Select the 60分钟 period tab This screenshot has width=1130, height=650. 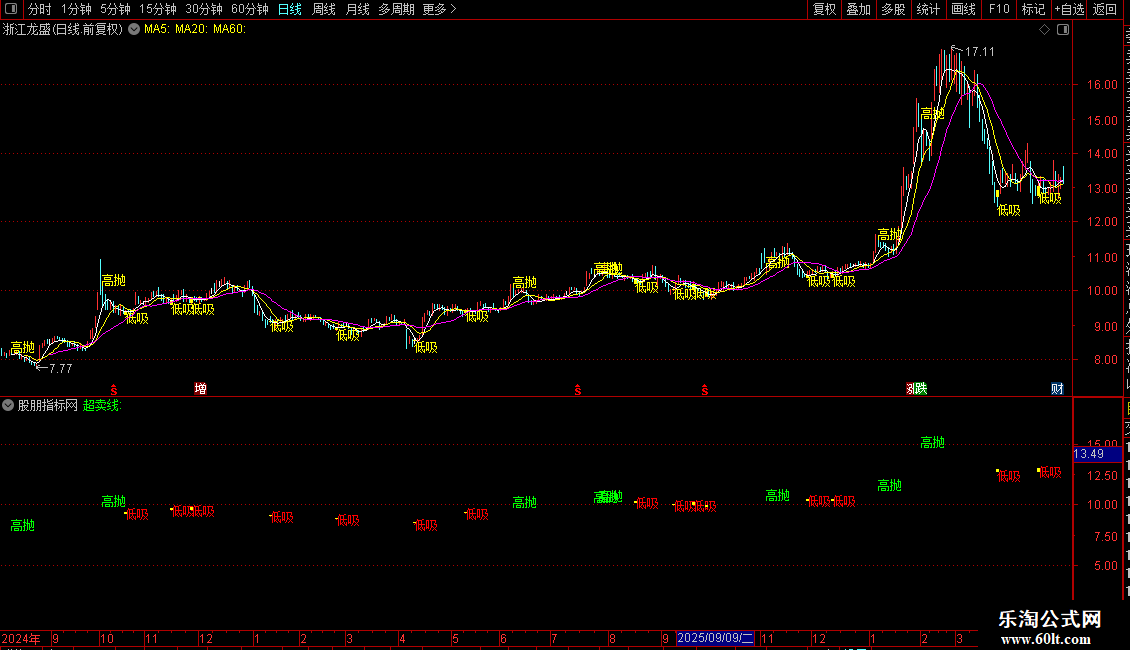[x=249, y=9]
